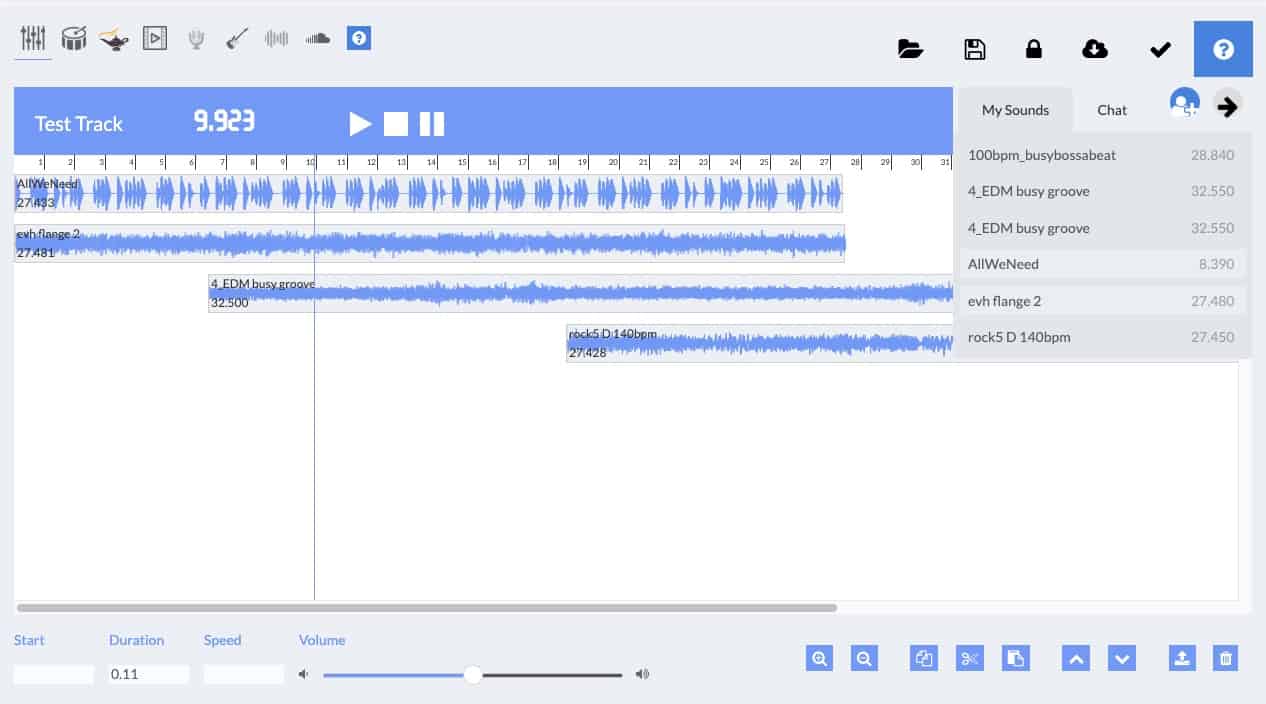The width and height of the screenshot is (1266, 704).
Task: Select the guitar instrument icon
Action: [237, 38]
